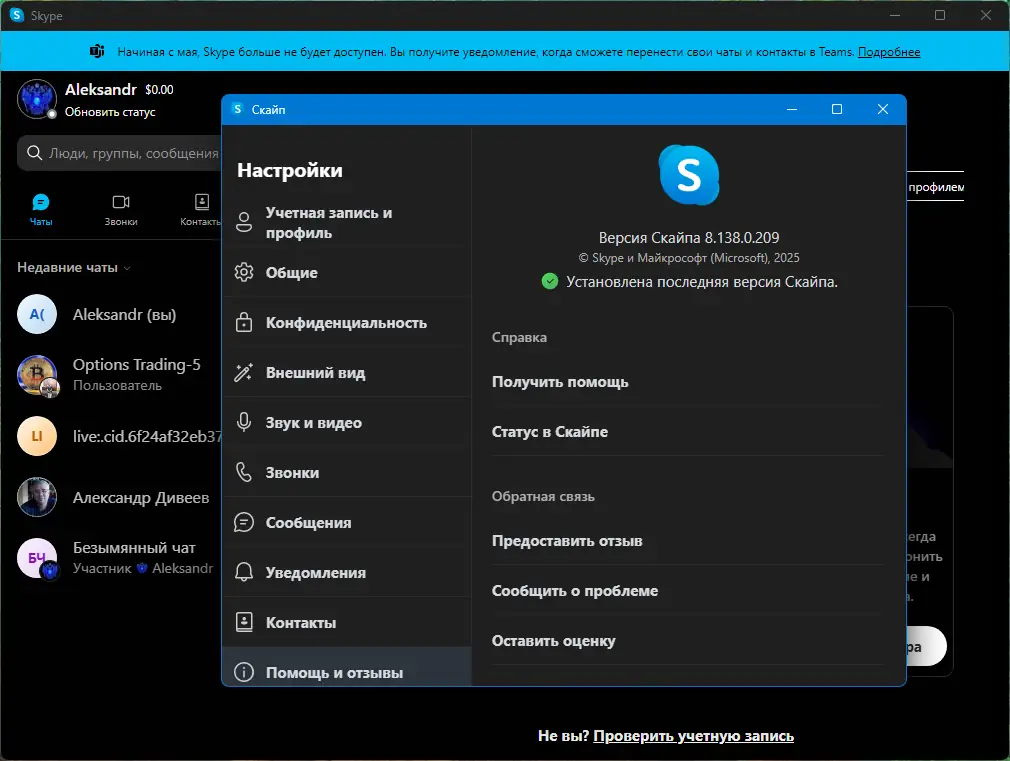Viewport: 1010px width, 761px height.
Task: Click the bell icon beside Уведомления
Action: click(244, 572)
